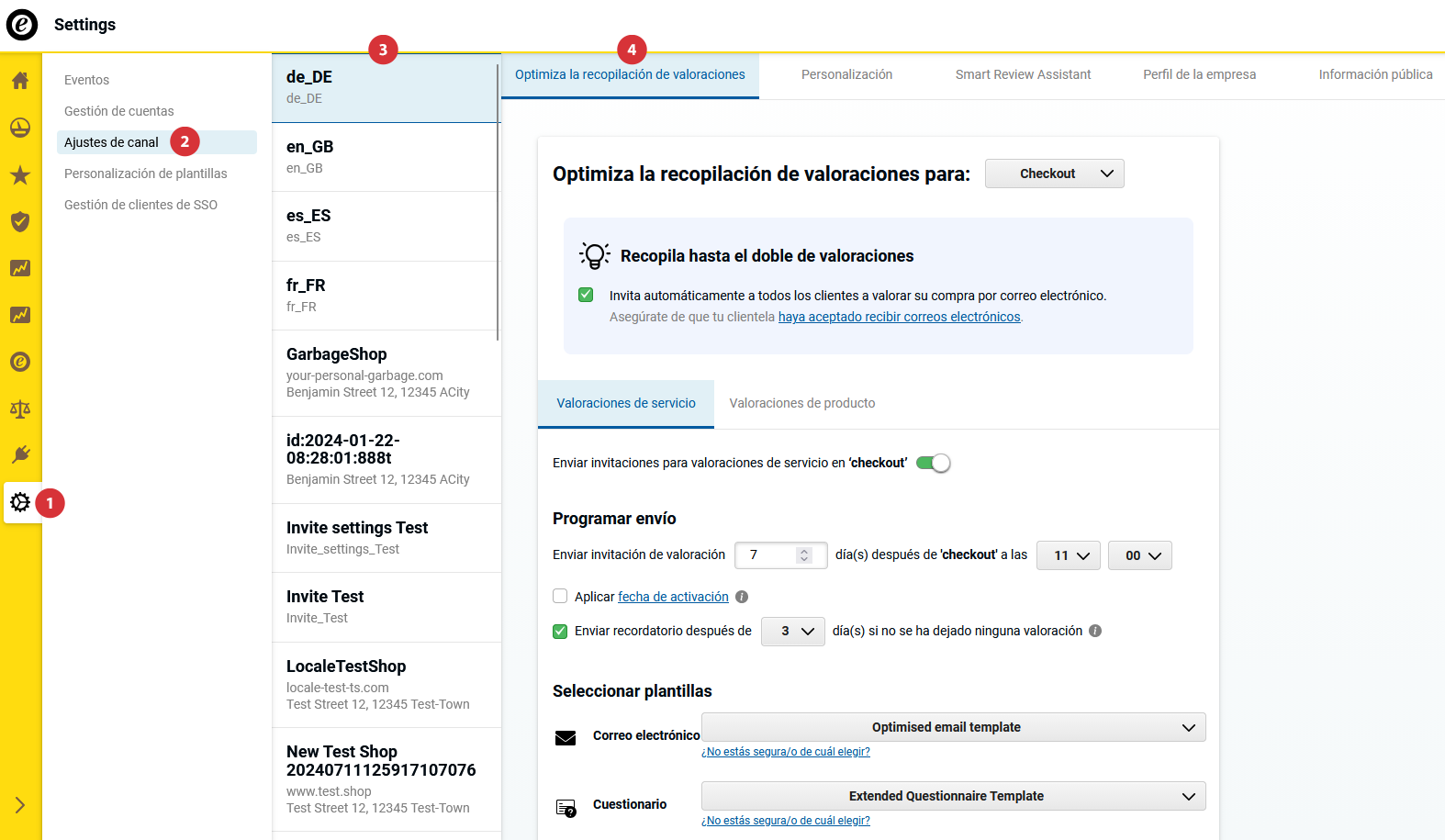Screen dimensions: 1445x840
Task: Check the Aplicar fecha de activación box
Action: (x=560, y=596)
